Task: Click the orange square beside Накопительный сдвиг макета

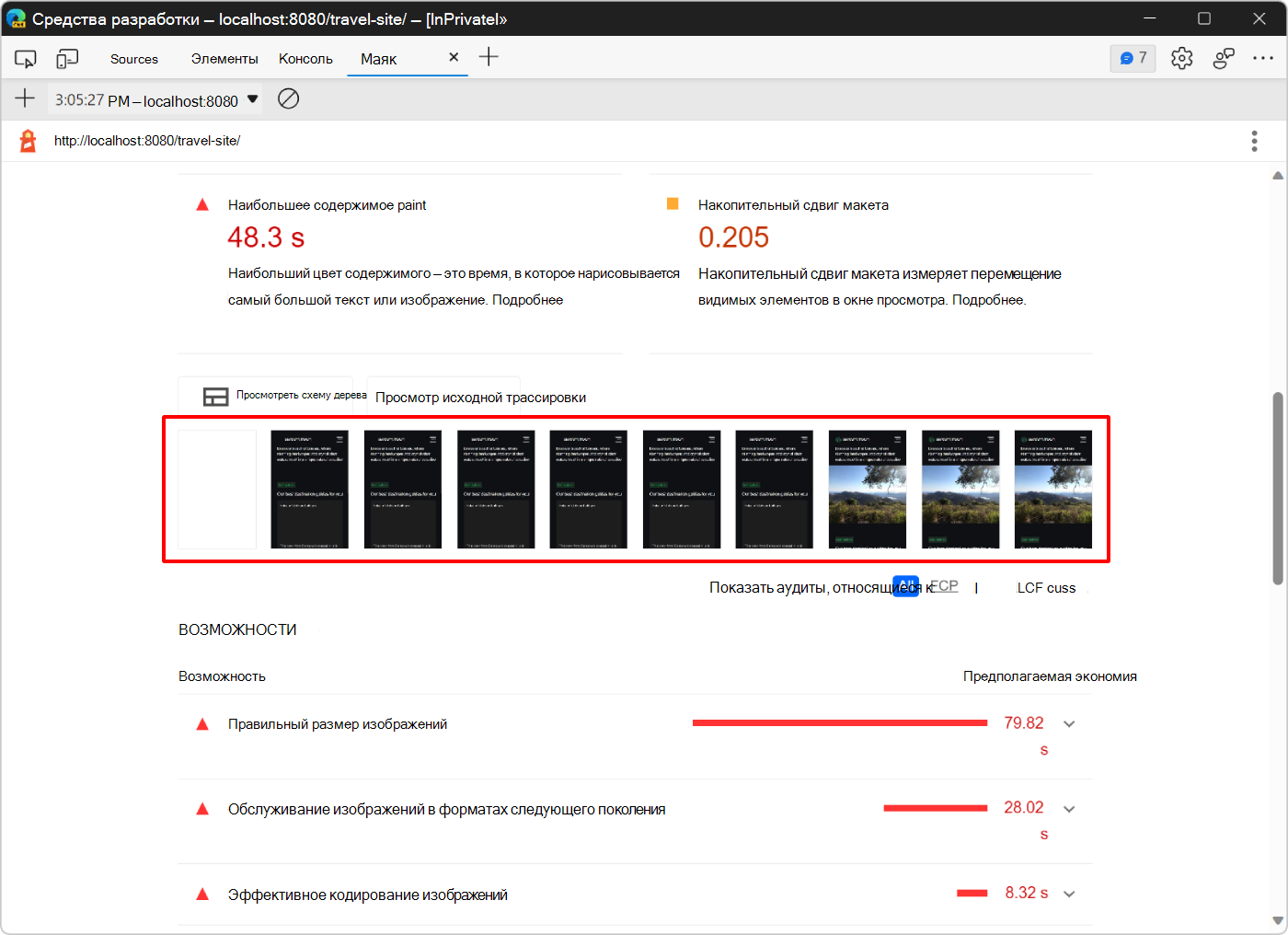Action: coord(673,203)
